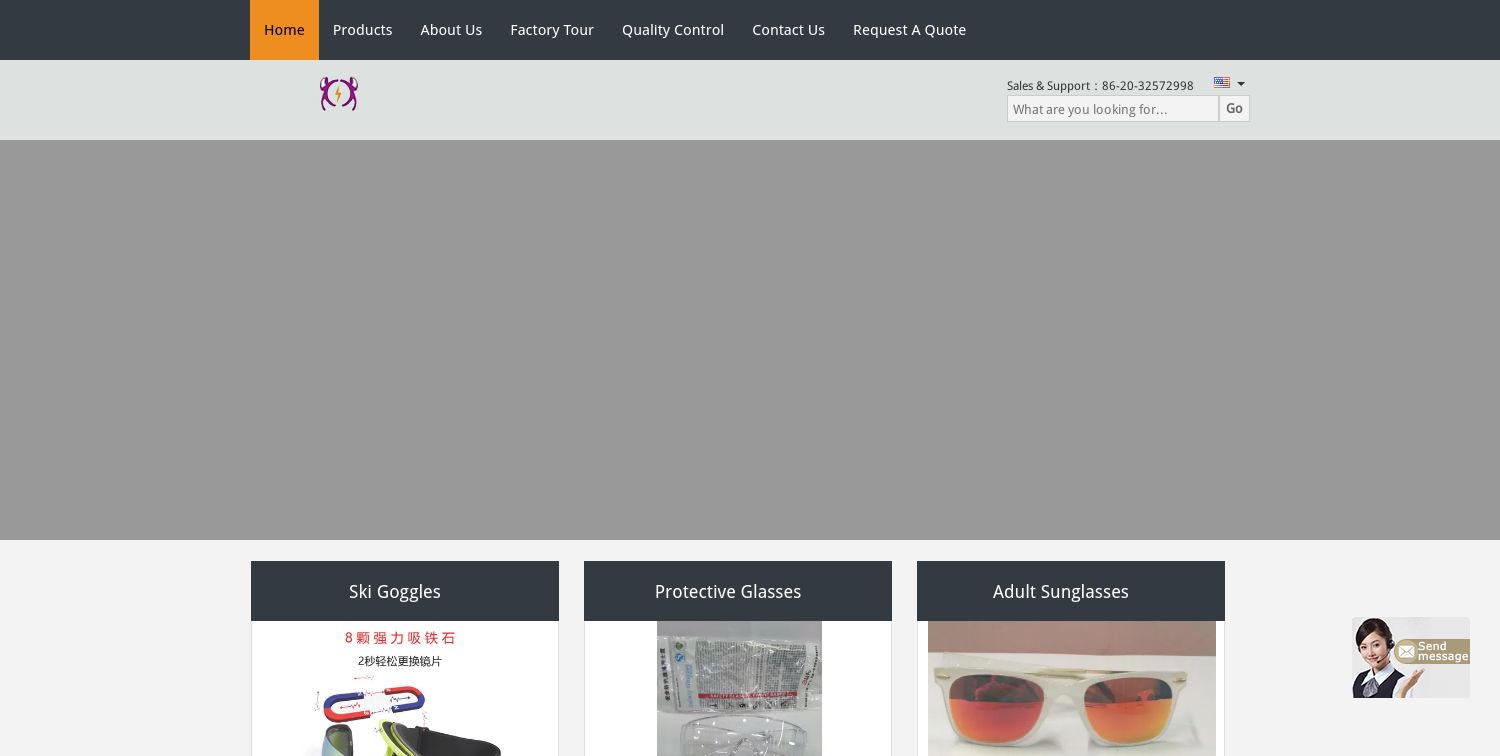This screenshot has height=756, width=1500.
Task: Open the live chat support widget
Action: (x=1411, y=657)
